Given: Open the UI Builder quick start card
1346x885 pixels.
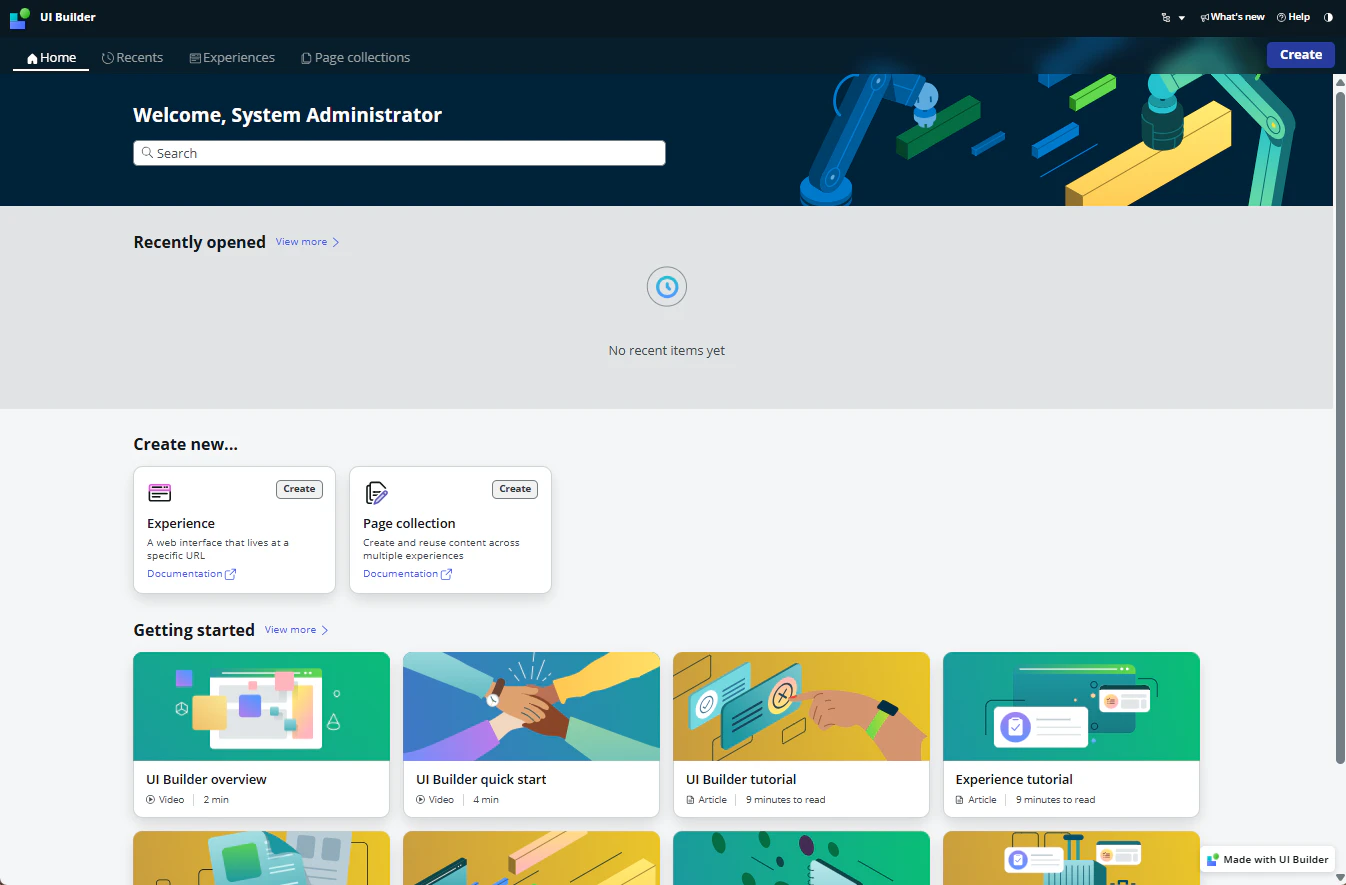Looking at the screenshot, I should pos(531,734).
